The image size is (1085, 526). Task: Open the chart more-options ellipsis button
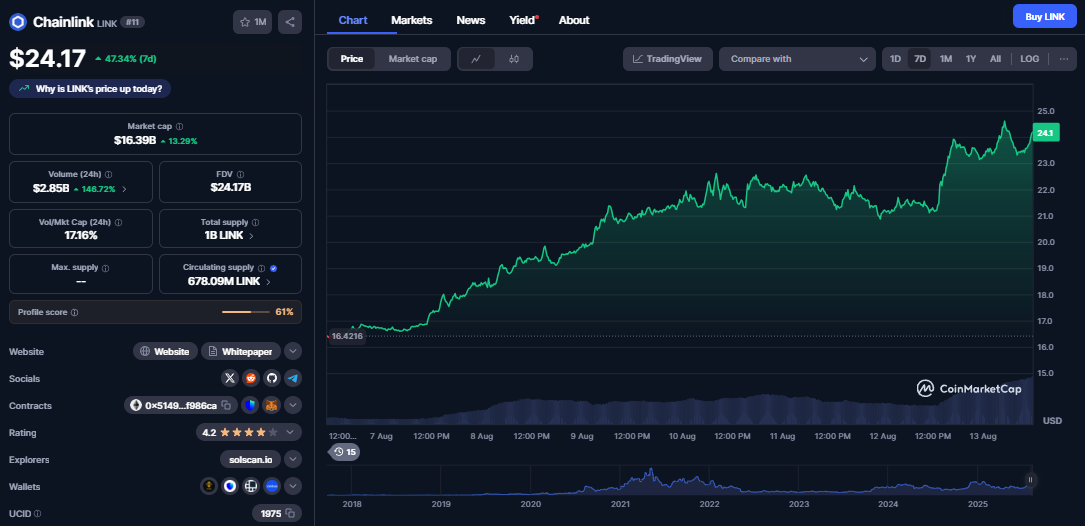click(x=1064, y=59)
